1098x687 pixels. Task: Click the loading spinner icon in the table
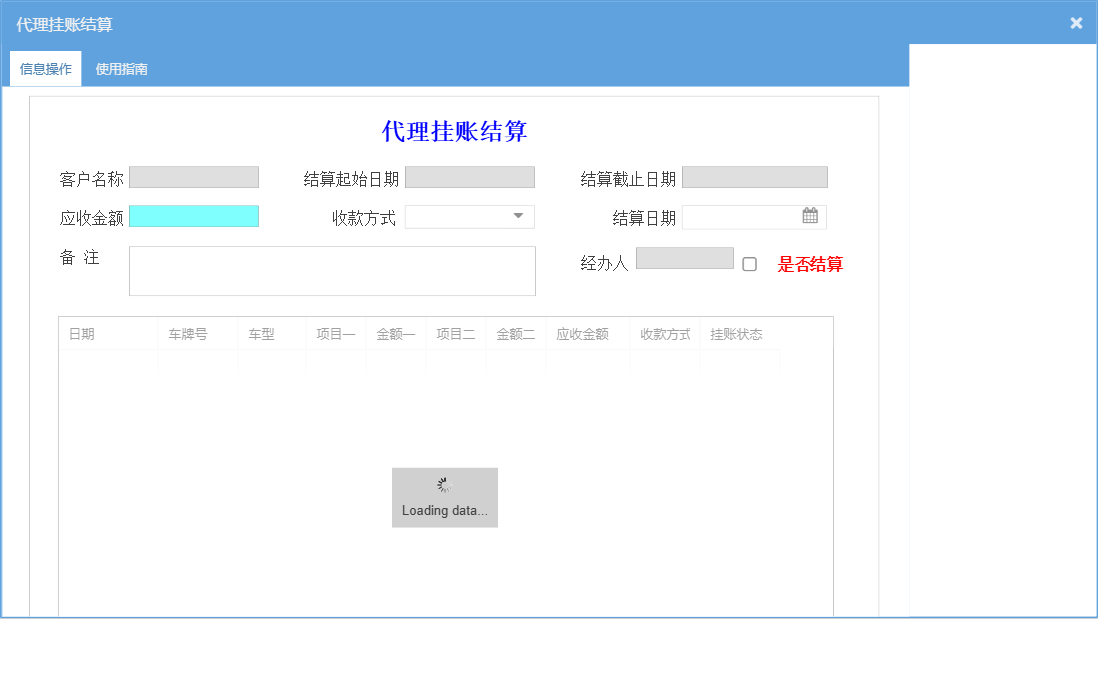pyautogui.click(x=443, y=486)
